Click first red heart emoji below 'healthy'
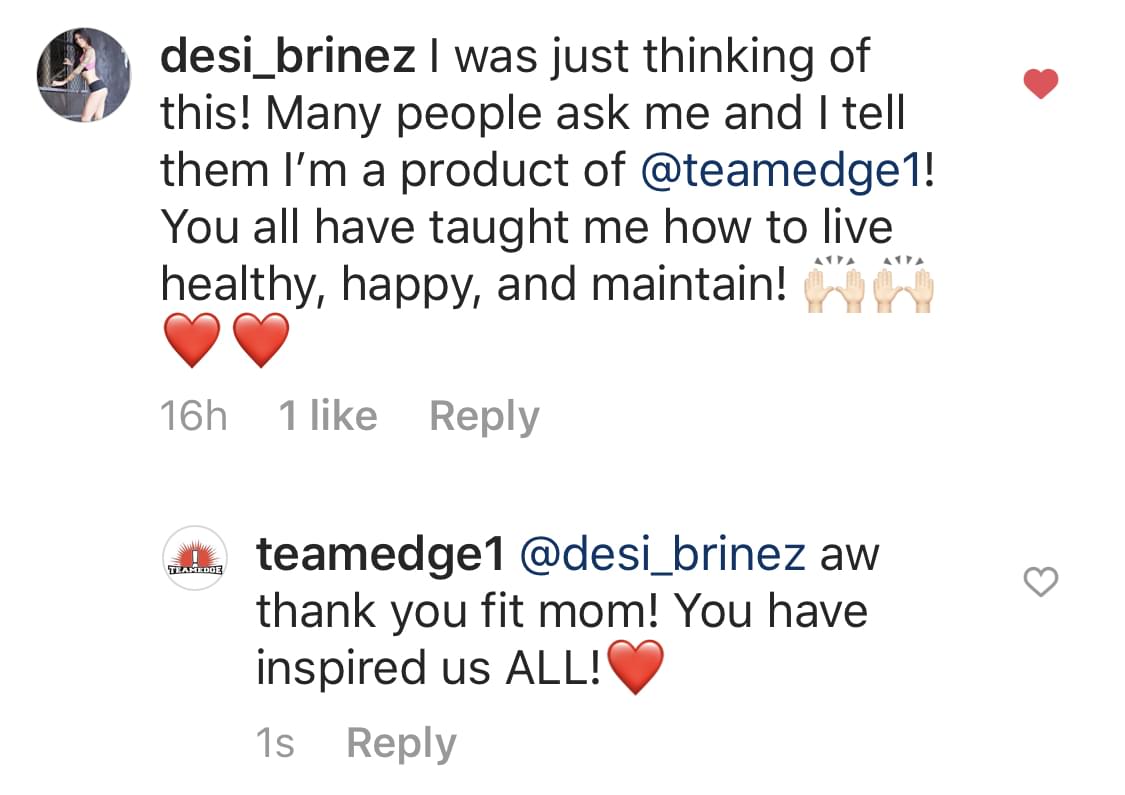The height and width of the screenshot is (795, 1125). (192, 340)
